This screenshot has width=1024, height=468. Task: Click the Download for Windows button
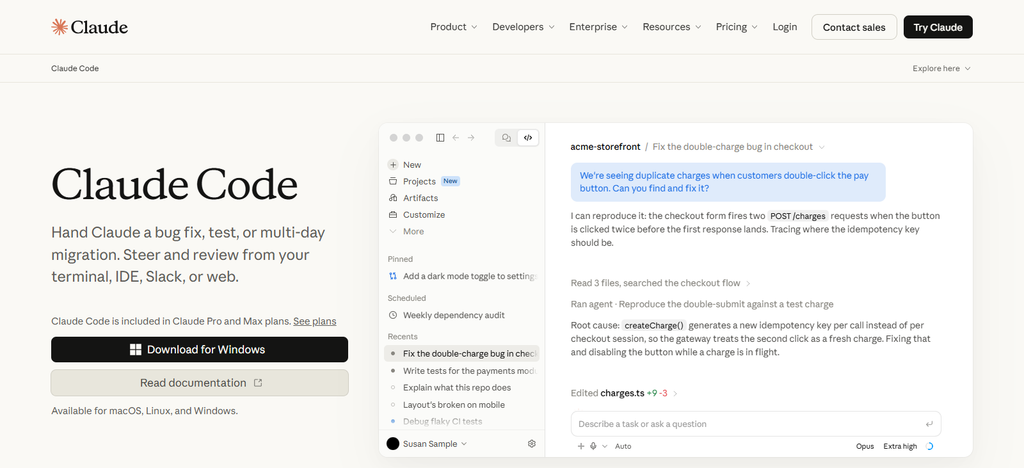click(200, 350)
